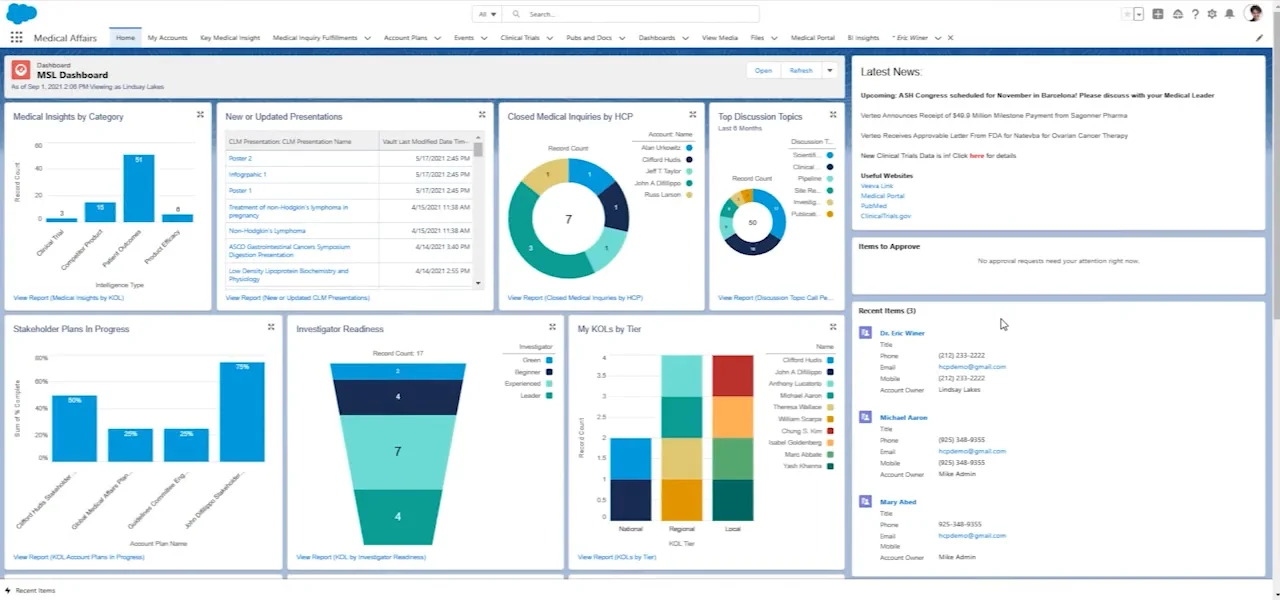Image resolution: width=1280 pixels, height=600 pixels.
Task: Click the 'here' link for new Clinical Trials data
Action: coord(977,156)
